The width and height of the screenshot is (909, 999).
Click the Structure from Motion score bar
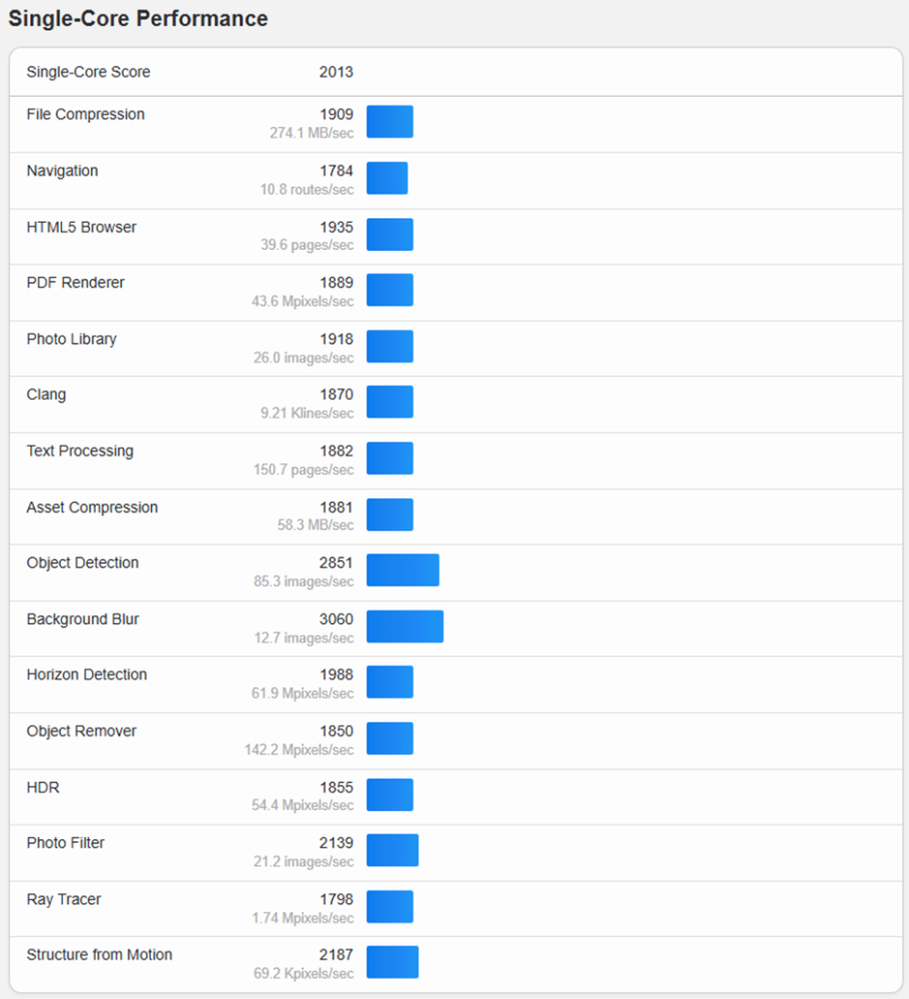tap(392, 962)
